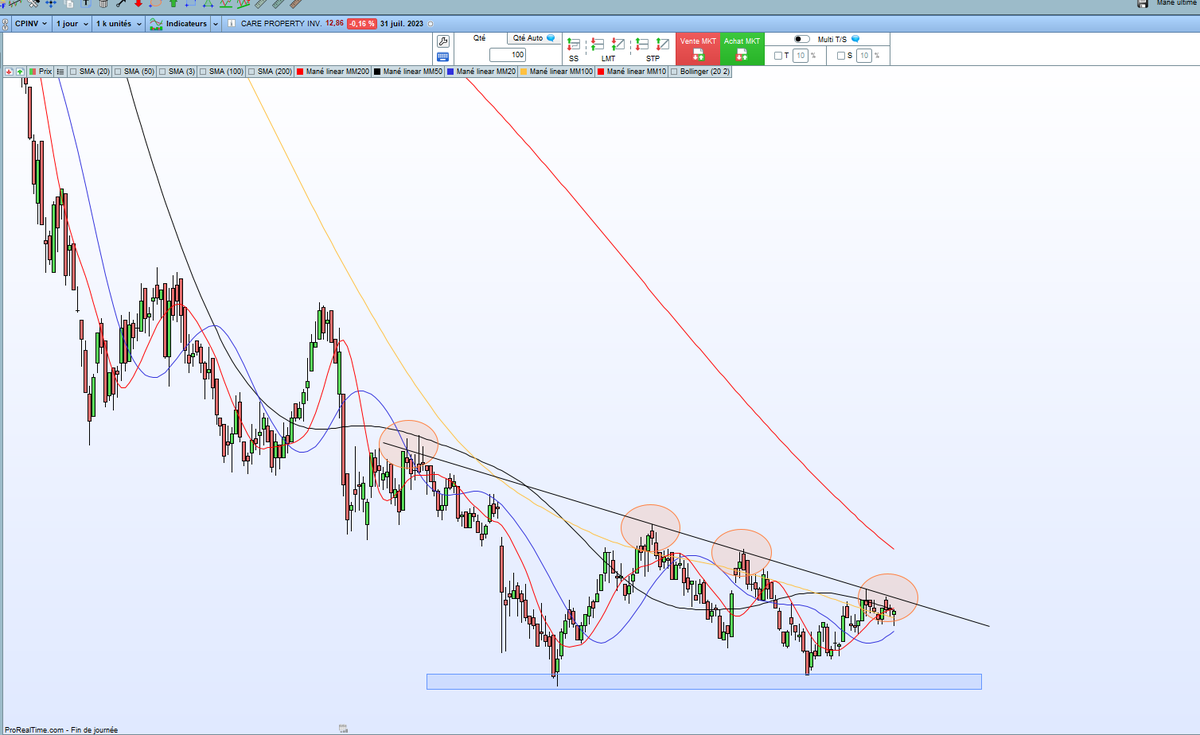This screenshot has width=1200, height=735.
Task: Click the Indicateurs button
Action: coord(178,23)
